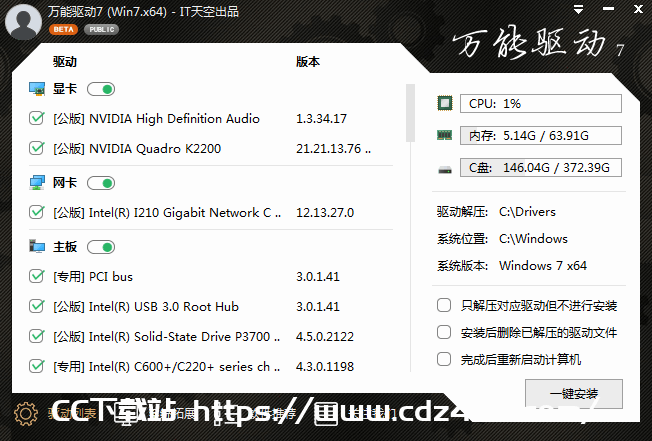This screenshot has height=441, width=652.
Task: Click version 12.13.27.0
Action: pyautogui.click(x=325, y=213)
